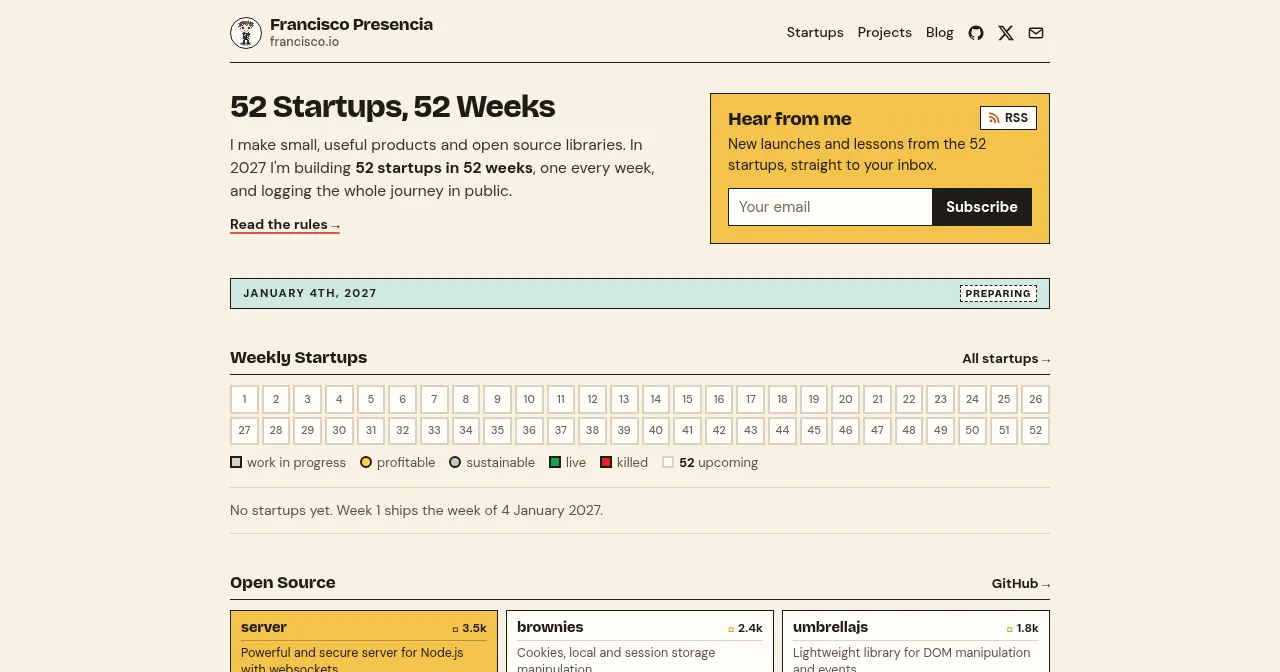Click the killed legend red square
1280x672 pixels.
[606, 462]
